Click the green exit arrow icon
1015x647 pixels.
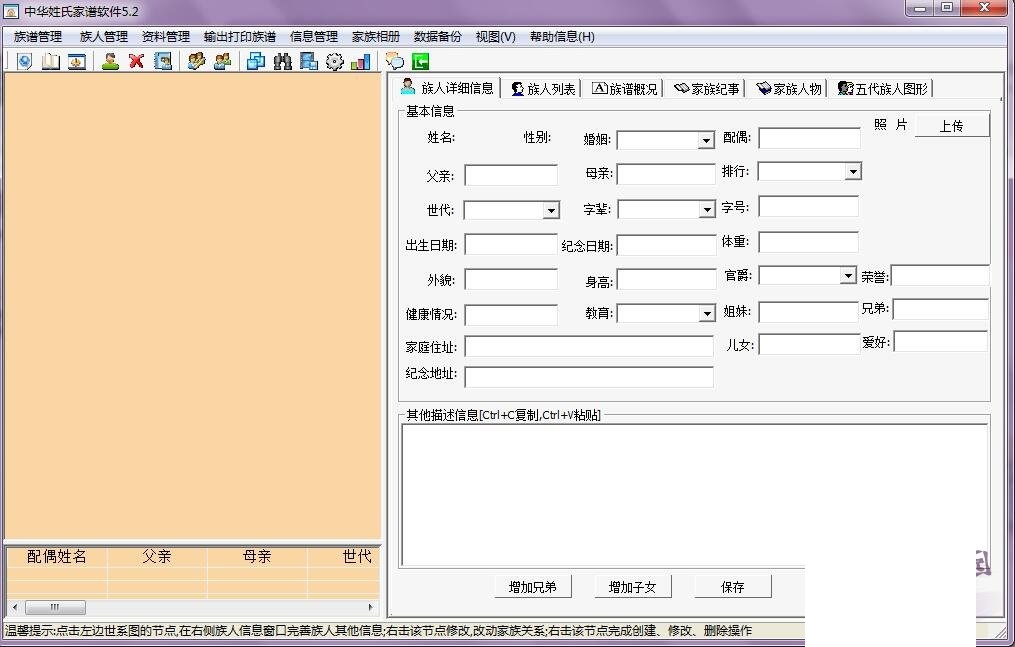[420, 62]
